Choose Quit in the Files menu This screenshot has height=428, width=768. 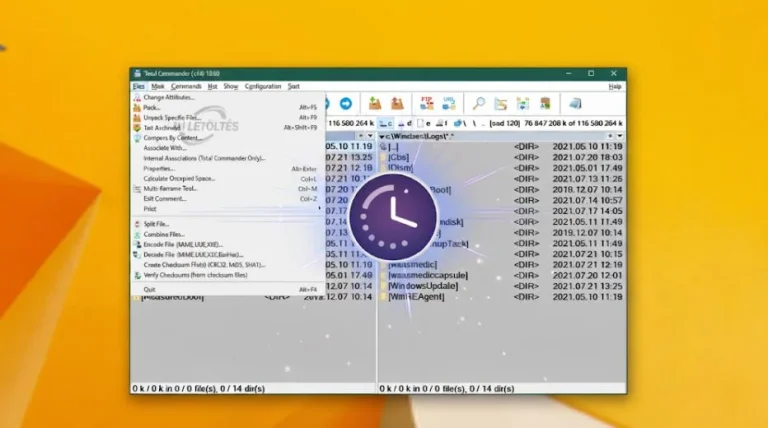[x=227, y=289]
